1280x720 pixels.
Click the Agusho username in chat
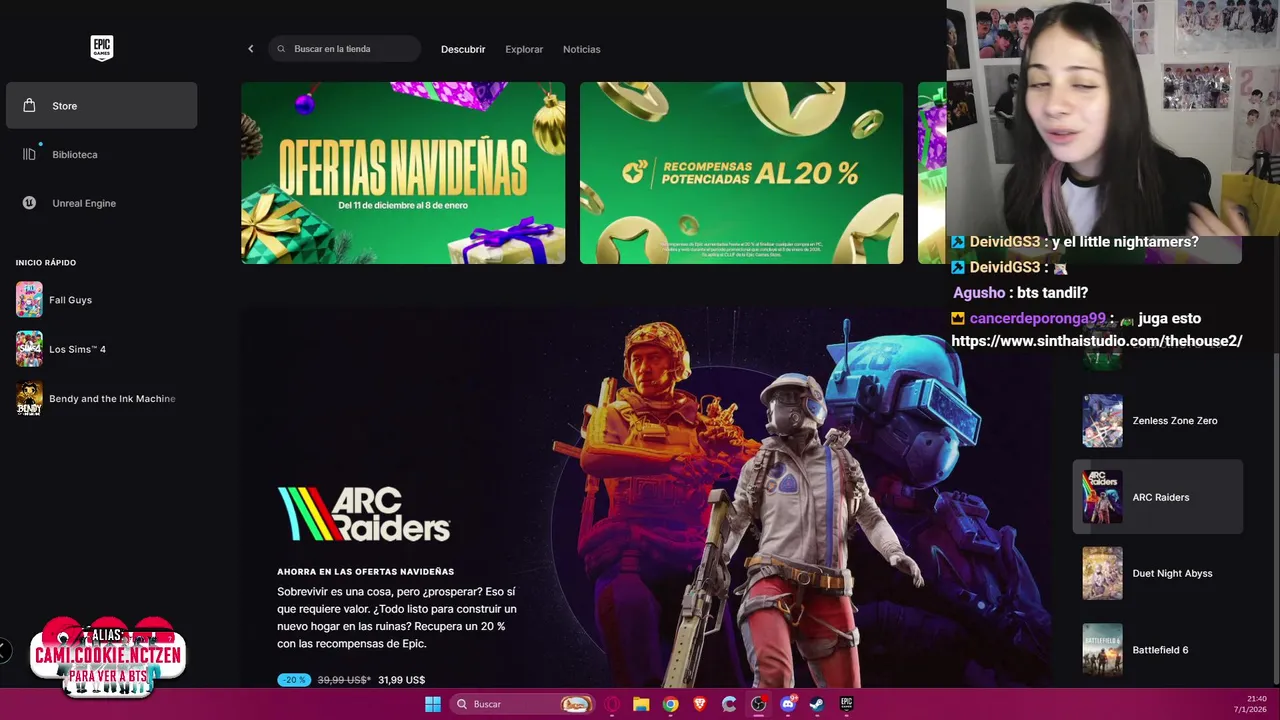click(x=979, y=293)
